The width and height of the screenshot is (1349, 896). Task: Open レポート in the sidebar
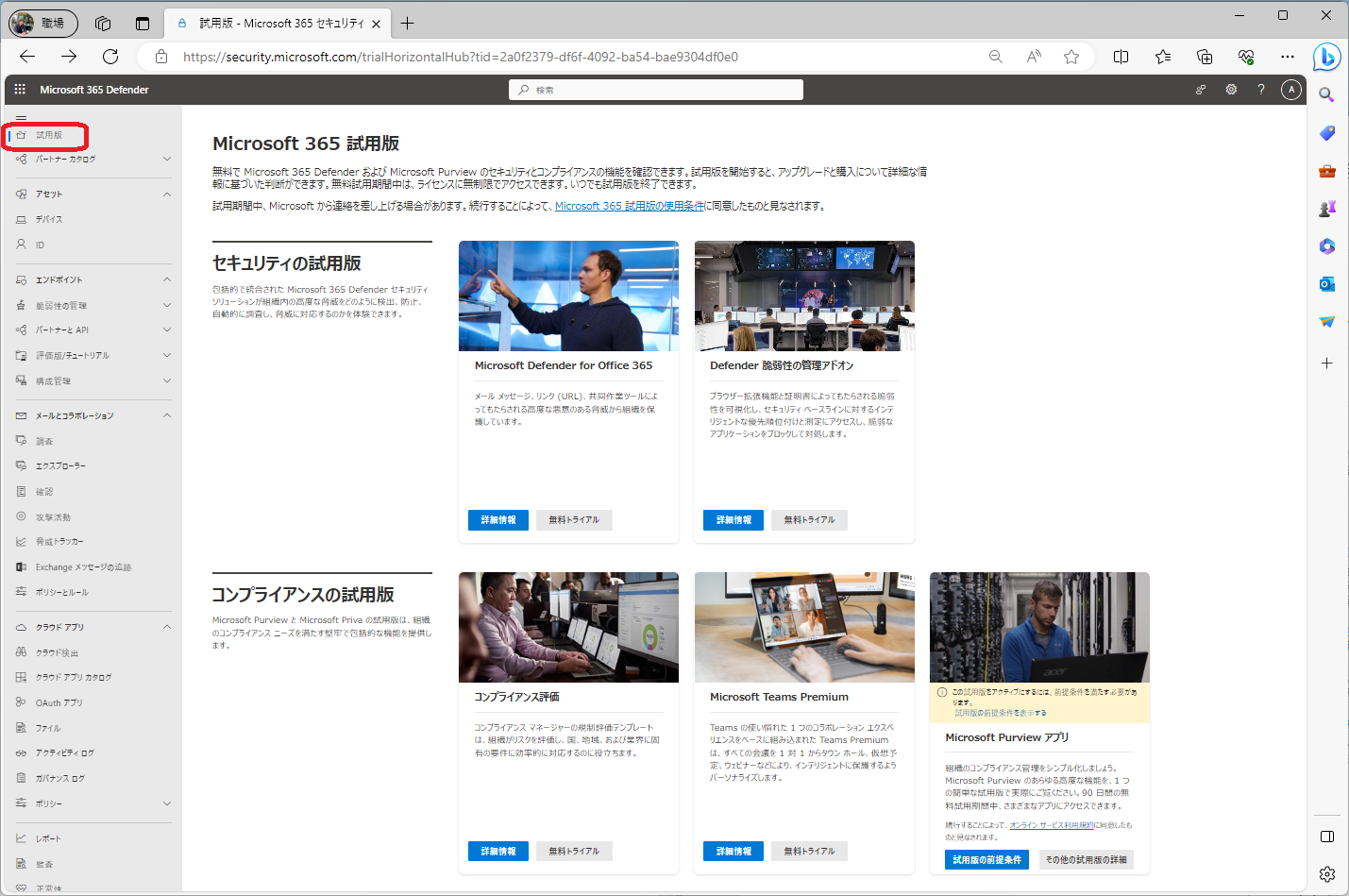point(48,838)
